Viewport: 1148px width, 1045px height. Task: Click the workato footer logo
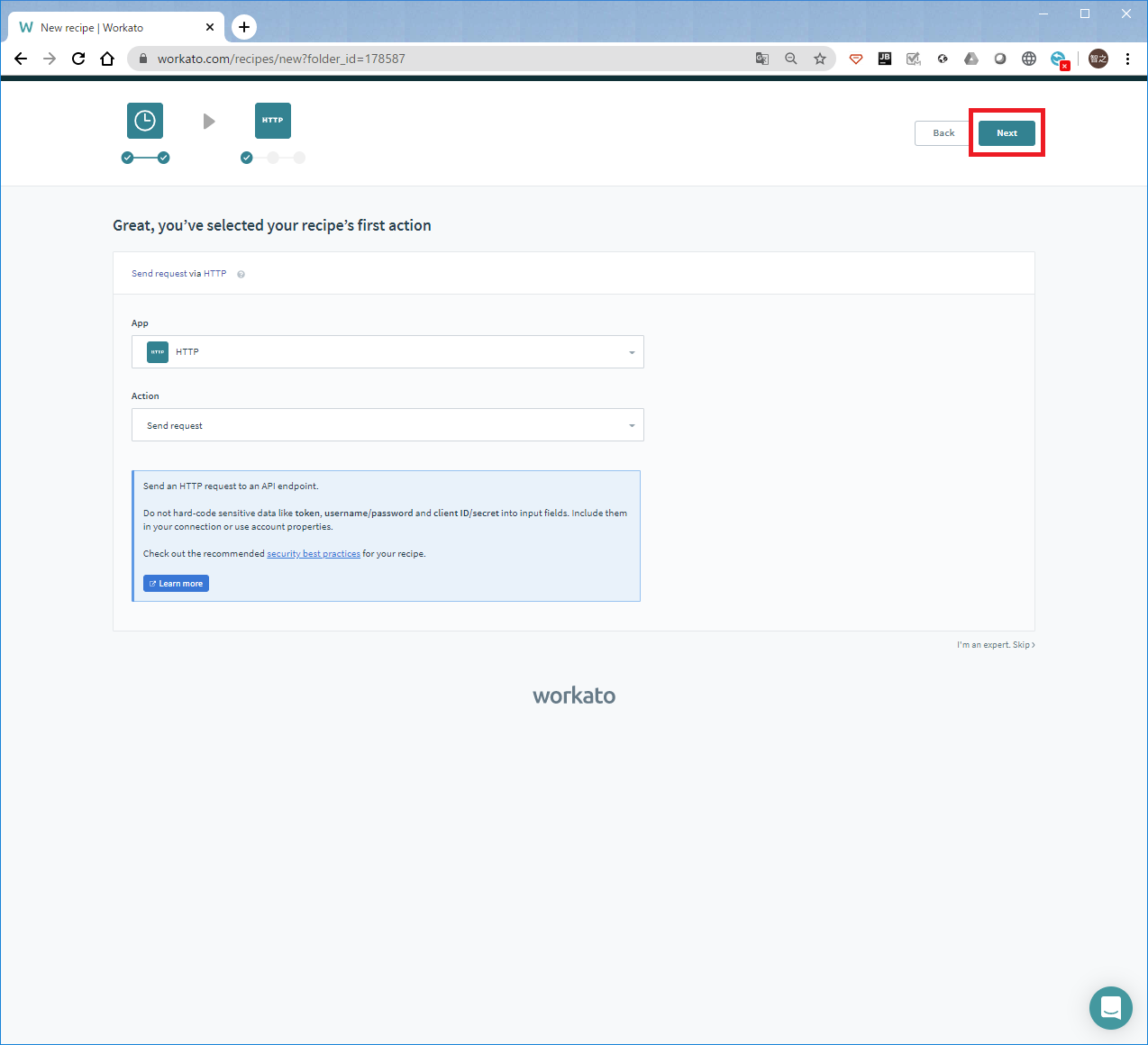click(574, 695)
